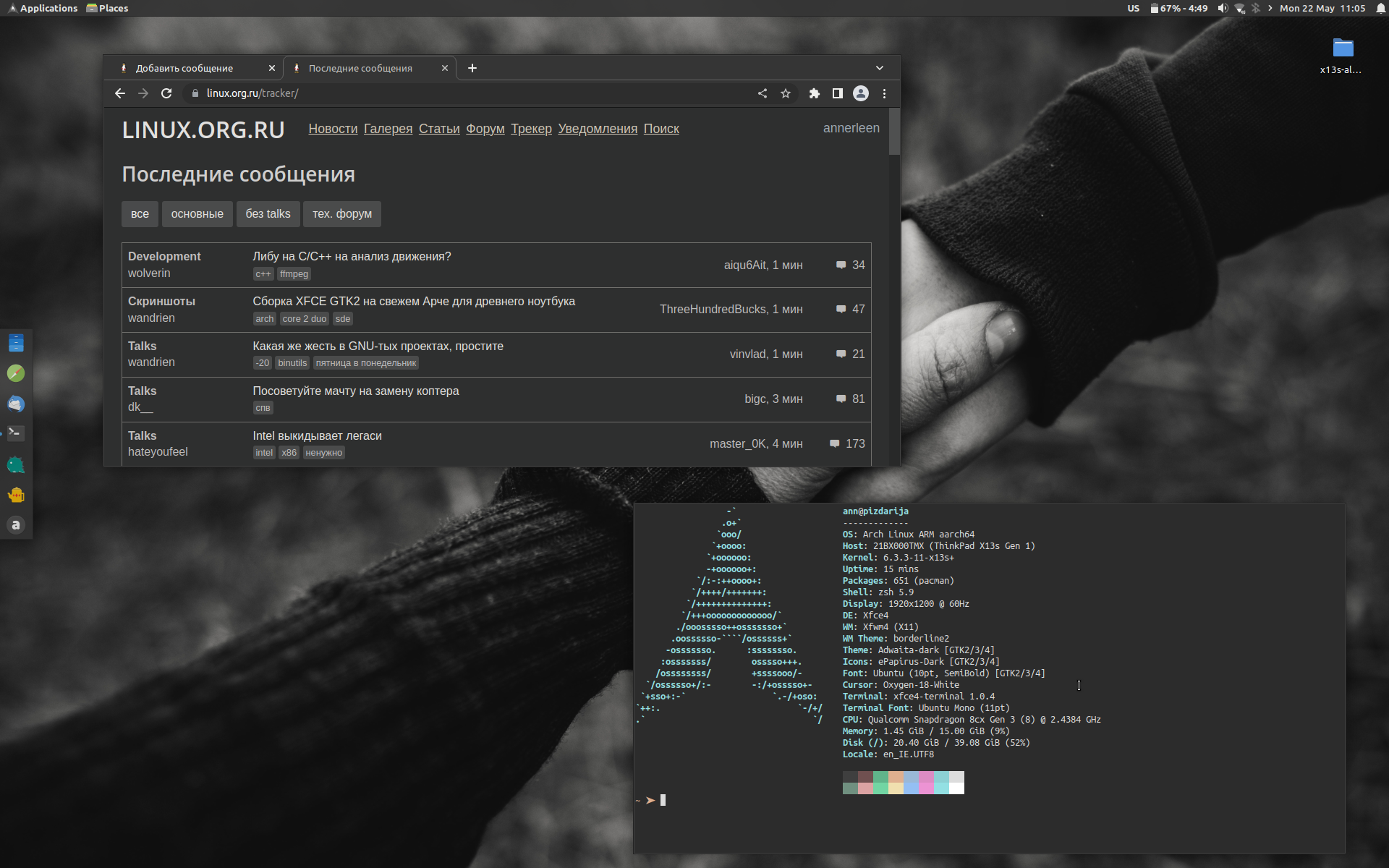This screenshot has height=868, width=1389.
Task: Open a new browser tab
Action: pos(472,68)
